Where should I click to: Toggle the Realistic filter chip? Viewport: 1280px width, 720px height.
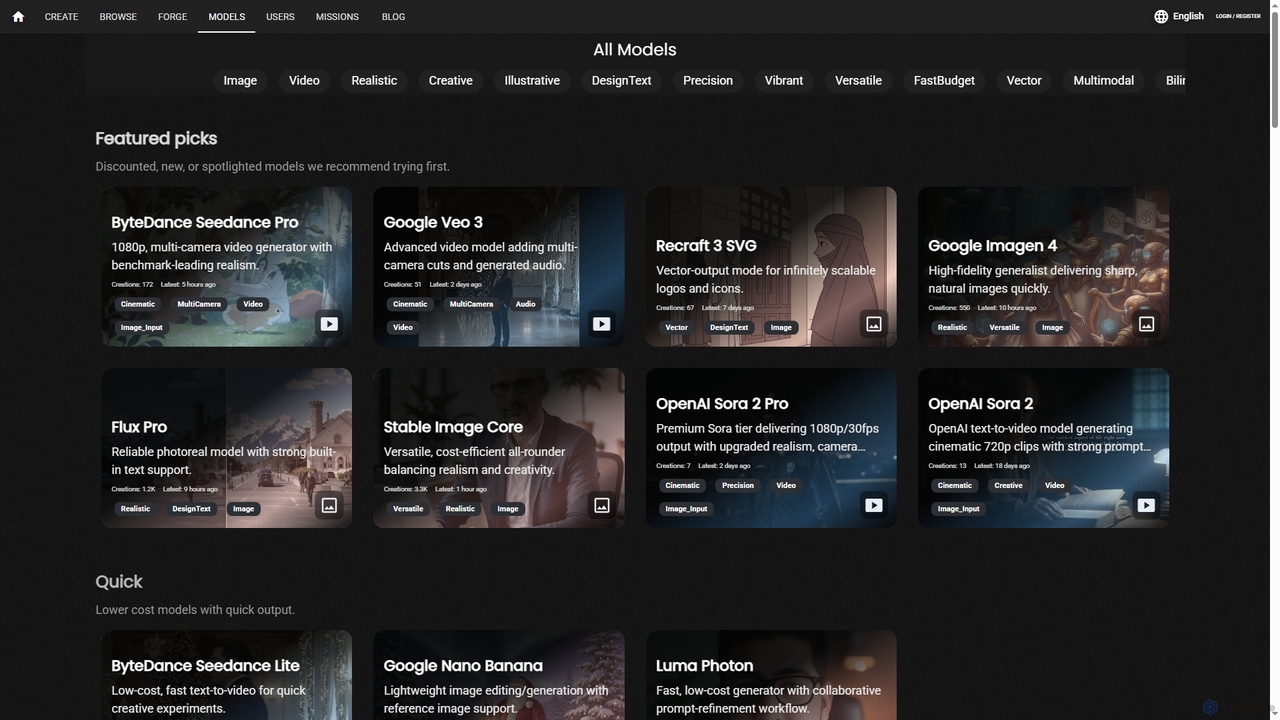(374, 81)
